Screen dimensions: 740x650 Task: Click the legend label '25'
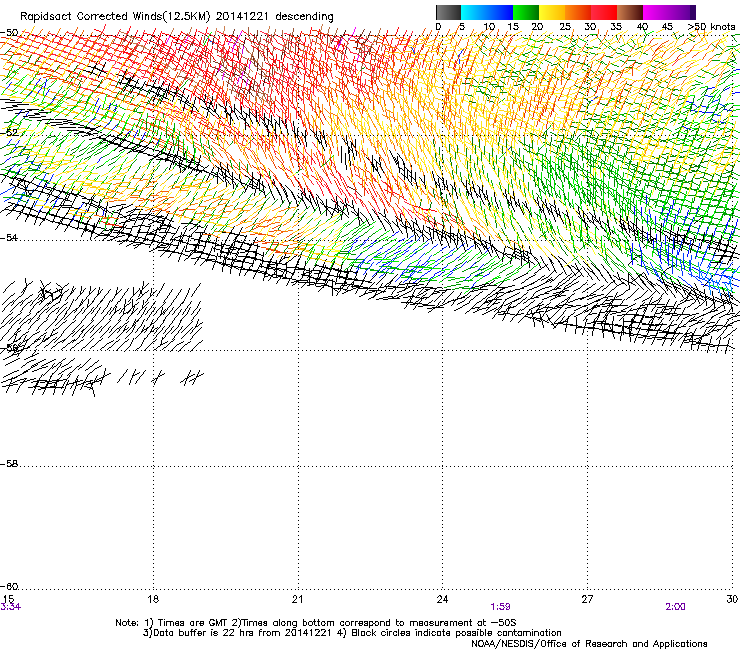tap(565, 27)
